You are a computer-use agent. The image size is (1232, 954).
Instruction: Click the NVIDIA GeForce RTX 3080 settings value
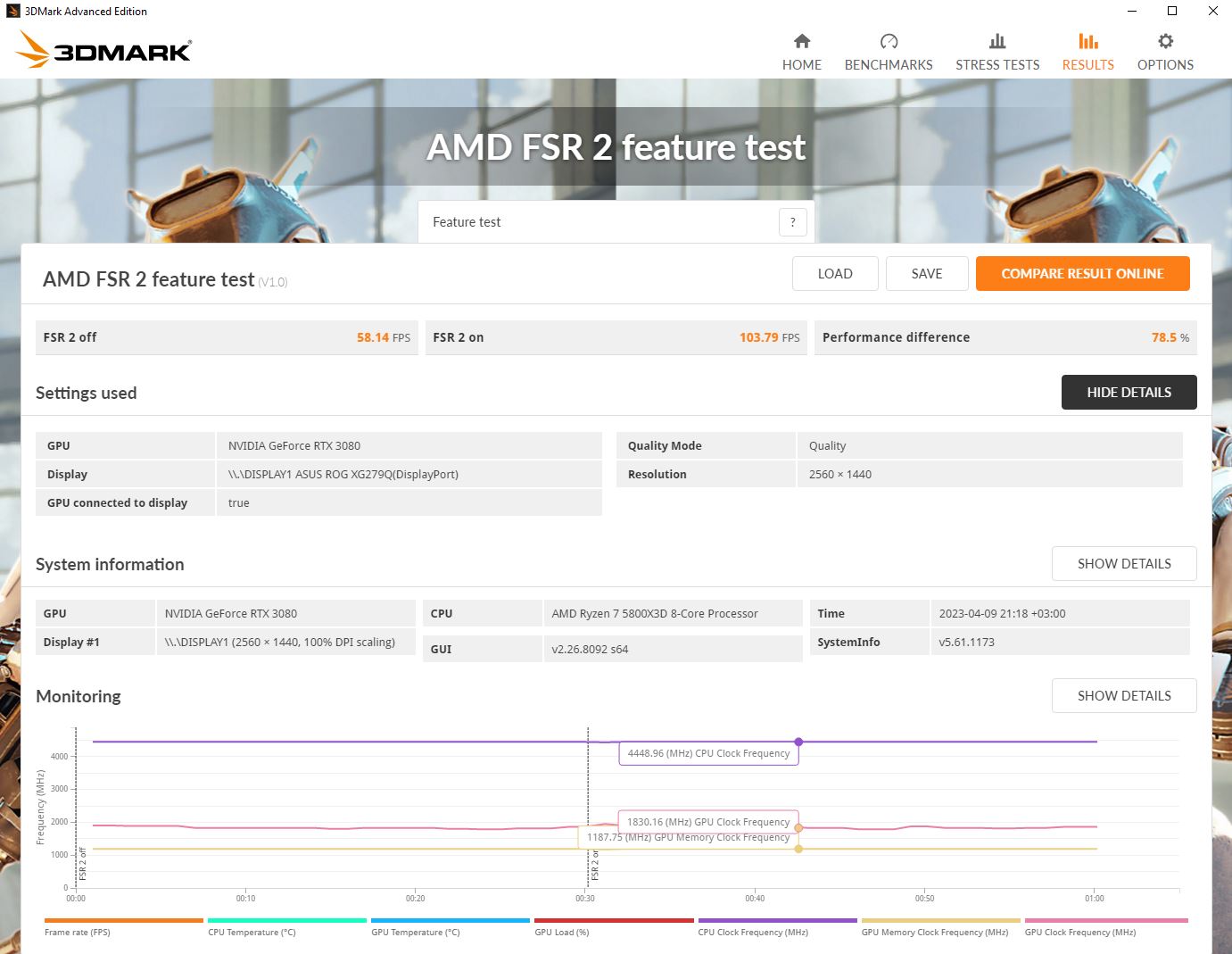(x=409, y=446)
